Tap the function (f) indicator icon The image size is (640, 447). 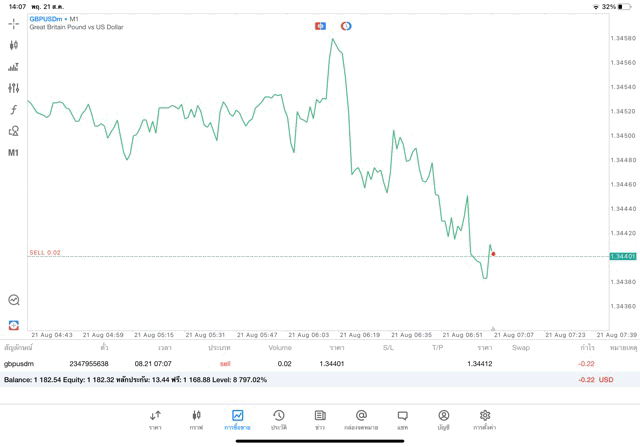click(x=13, y=110)
